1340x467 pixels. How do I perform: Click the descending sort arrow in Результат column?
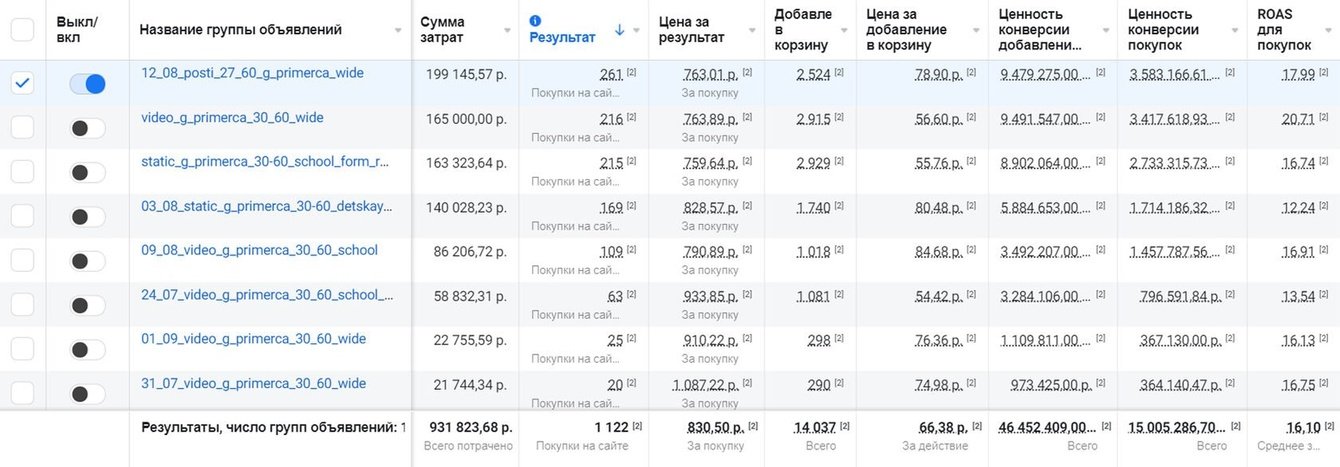pos(619,30)
